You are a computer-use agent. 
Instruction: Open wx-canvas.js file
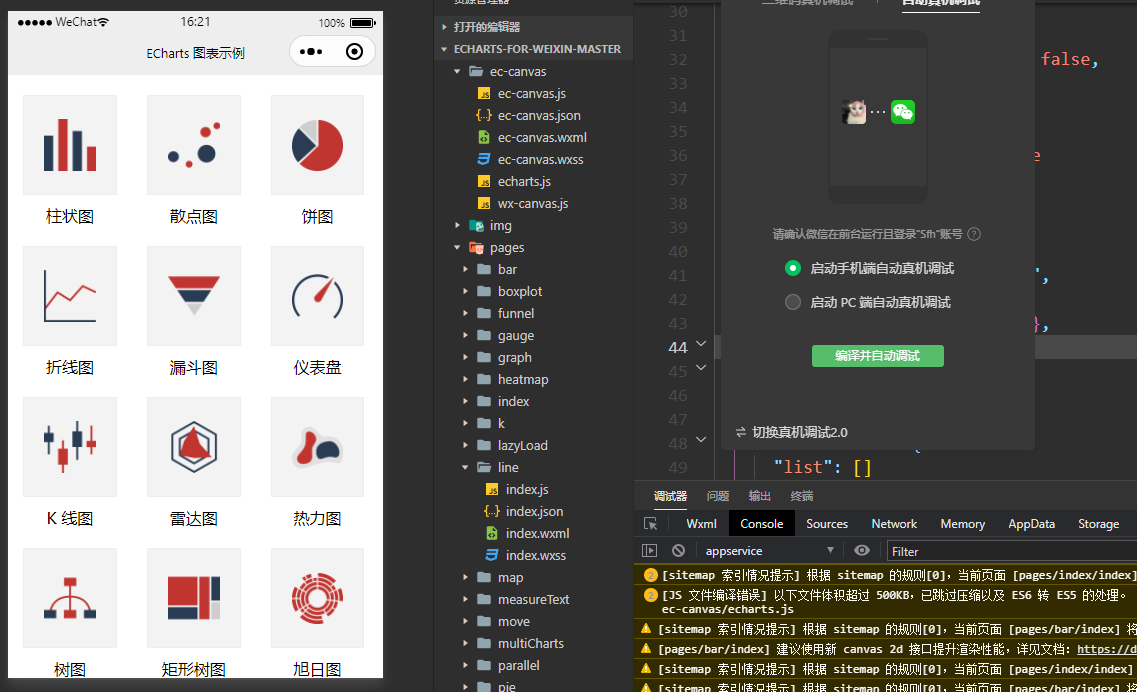(x=533, y=204)
